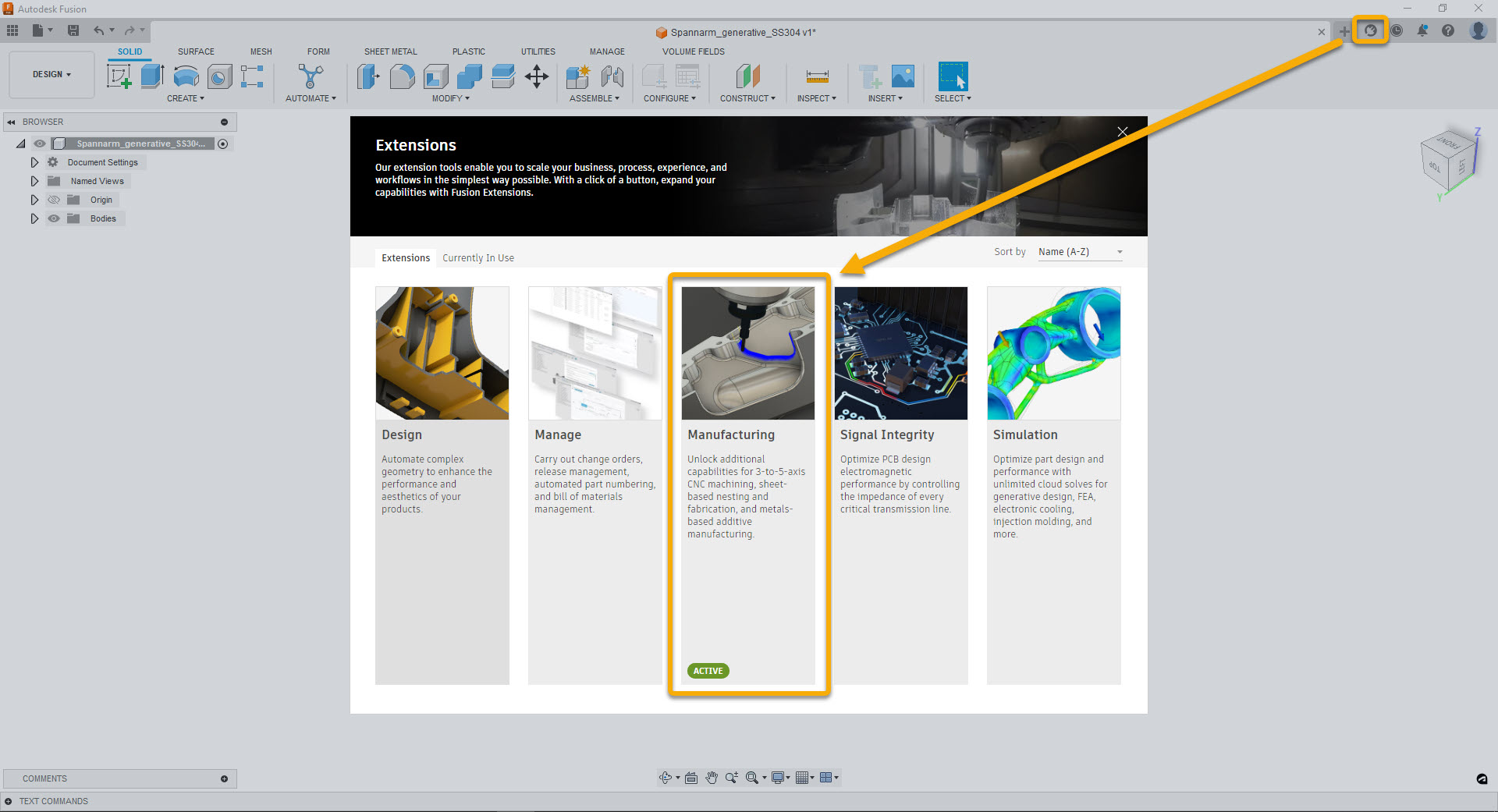This screenshot has width=1498, height=812.
Task: Switch to the VOLUME FIELDS tab
Action: (x=694, y=51)
